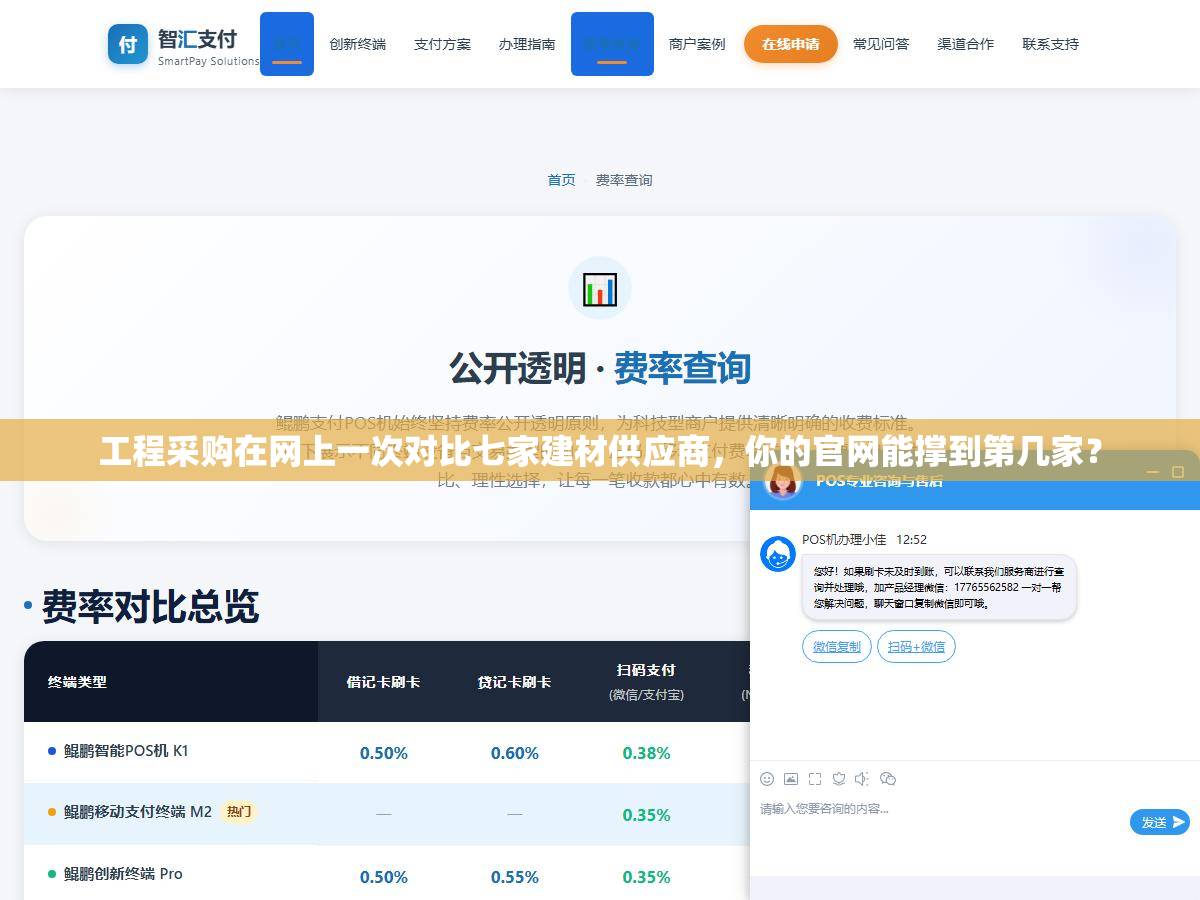Click the 0.50% debit rate for Pro
1200x900 pixels.
384,877
